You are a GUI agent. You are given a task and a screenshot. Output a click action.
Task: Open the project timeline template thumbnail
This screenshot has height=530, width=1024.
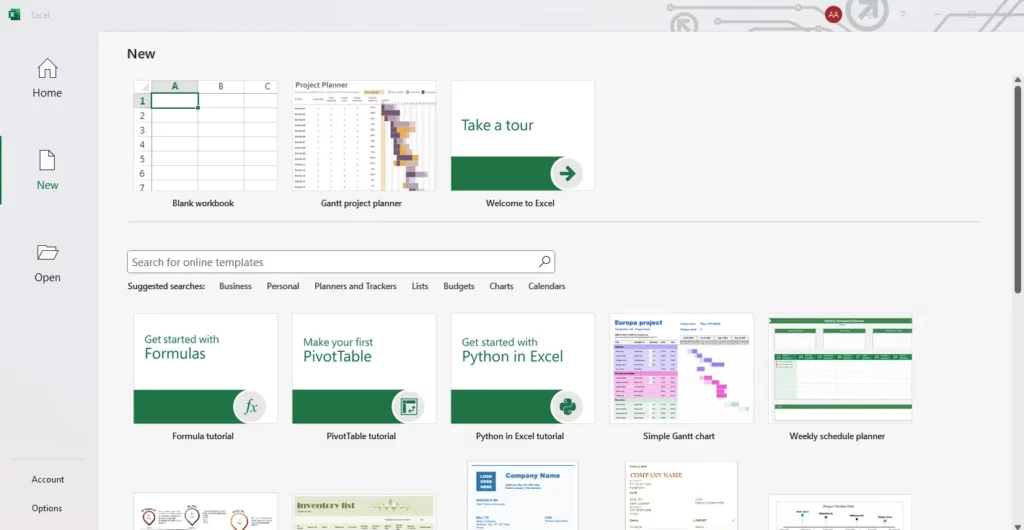point(840,512)
